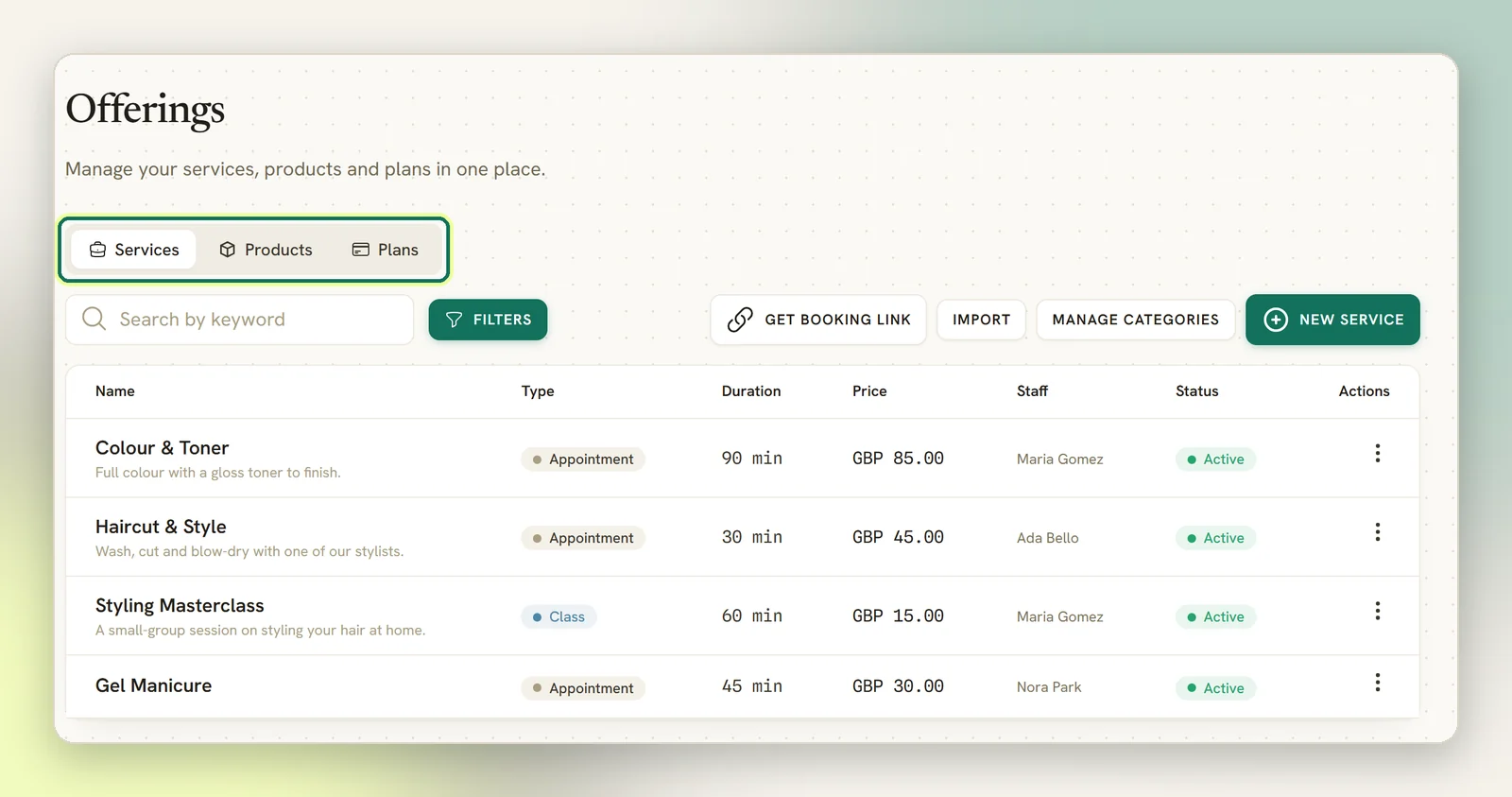Click Appointment badge in Gel Manicure row
The height and width of the screenshot is (797, 1512).
583,688
